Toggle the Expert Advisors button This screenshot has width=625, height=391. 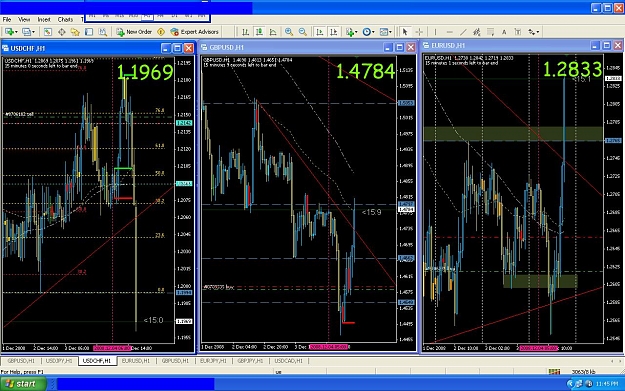(195, 32)
